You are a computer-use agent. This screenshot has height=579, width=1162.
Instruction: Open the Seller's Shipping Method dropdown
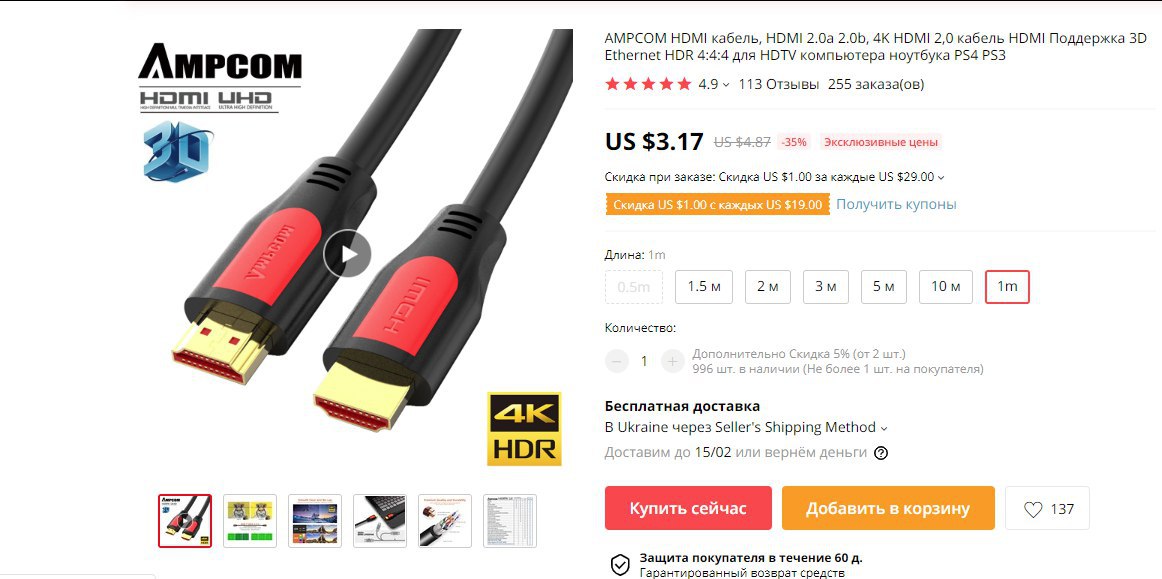pyautogui.click(x=883, y=429)
